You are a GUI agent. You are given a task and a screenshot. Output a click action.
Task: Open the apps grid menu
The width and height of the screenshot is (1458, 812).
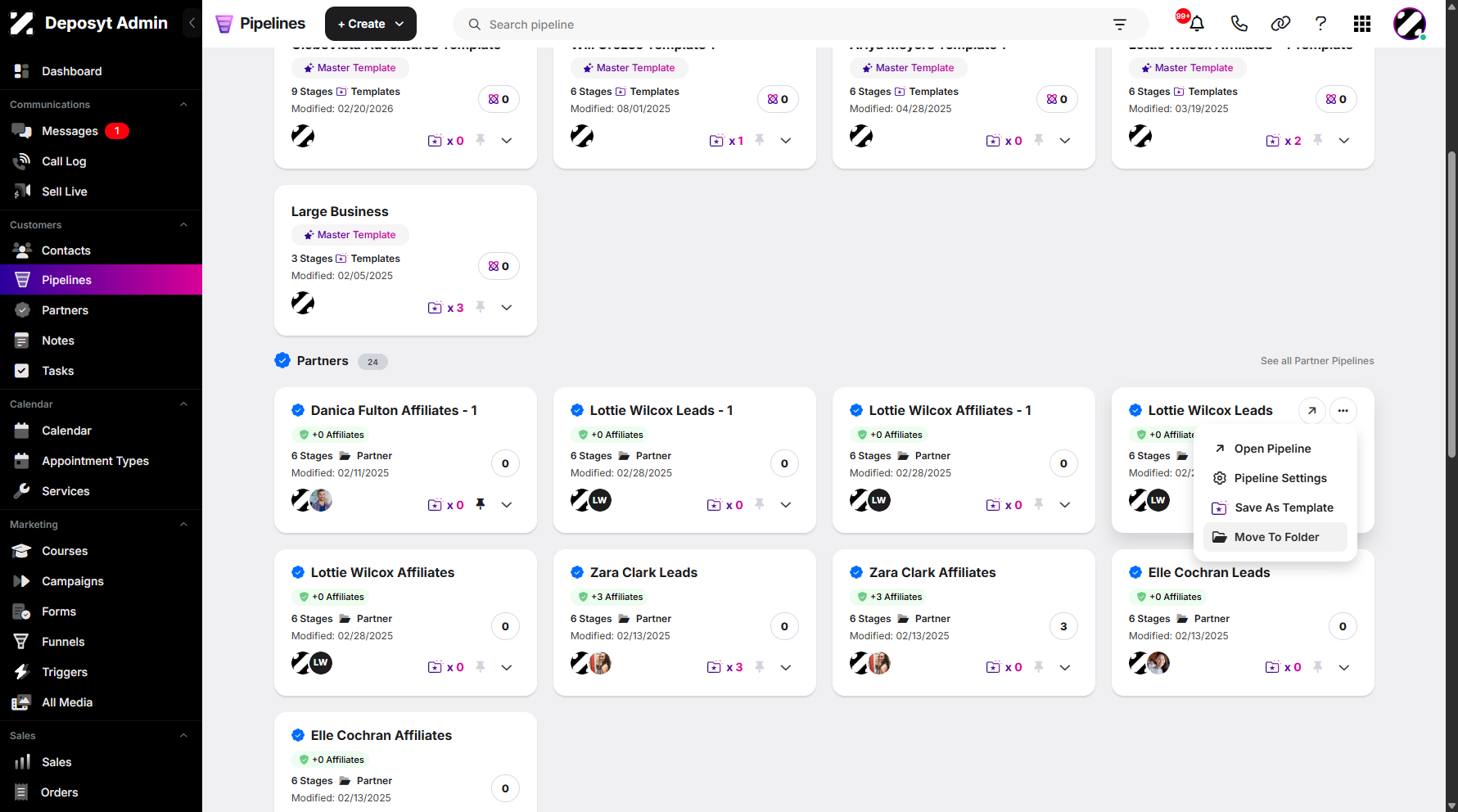pyautogui.click(x=1362, y=24)
